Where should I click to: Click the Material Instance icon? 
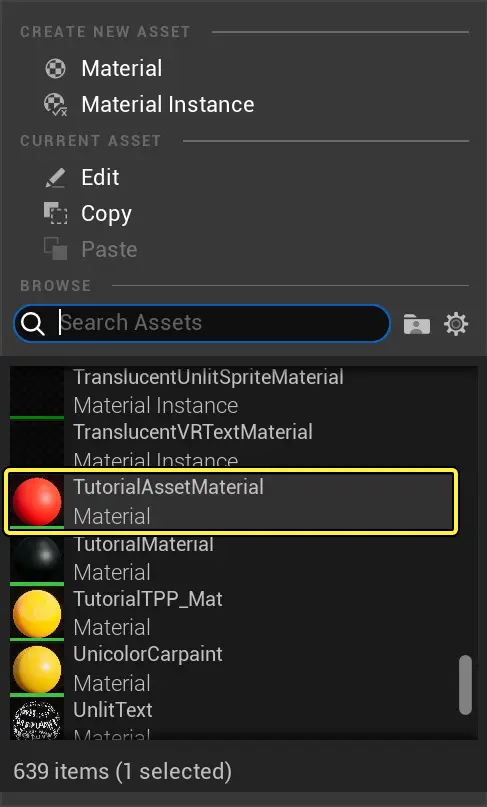coord(55,105)
